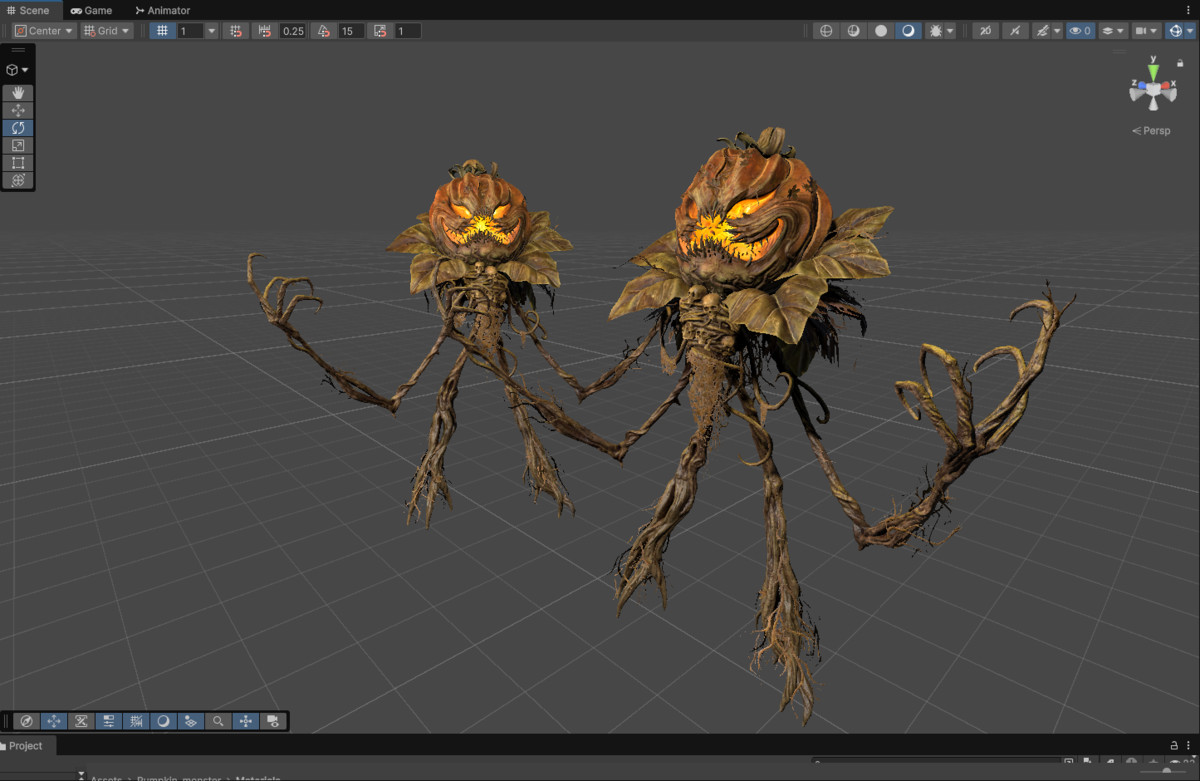This screenshot has height=781, width=1200.
Task: Toggle grid-and-snap increment icon
Action: click(235, 31)
